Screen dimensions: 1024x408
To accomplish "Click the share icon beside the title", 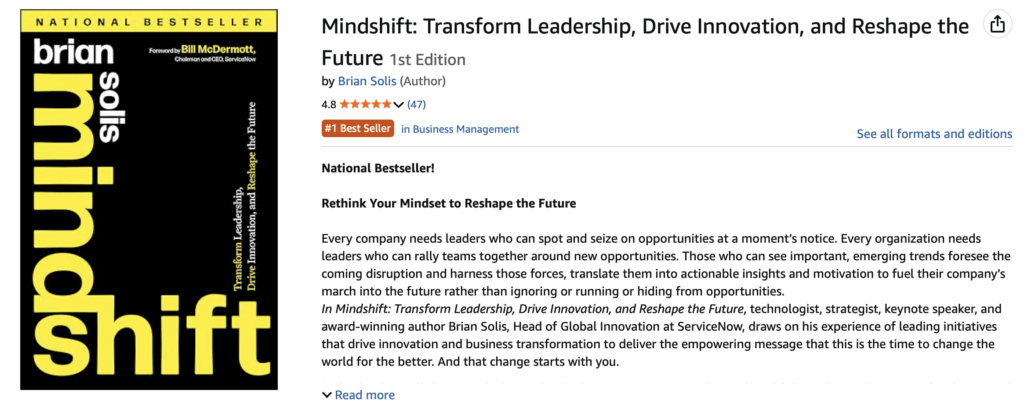I will click(x=996, y=24).
